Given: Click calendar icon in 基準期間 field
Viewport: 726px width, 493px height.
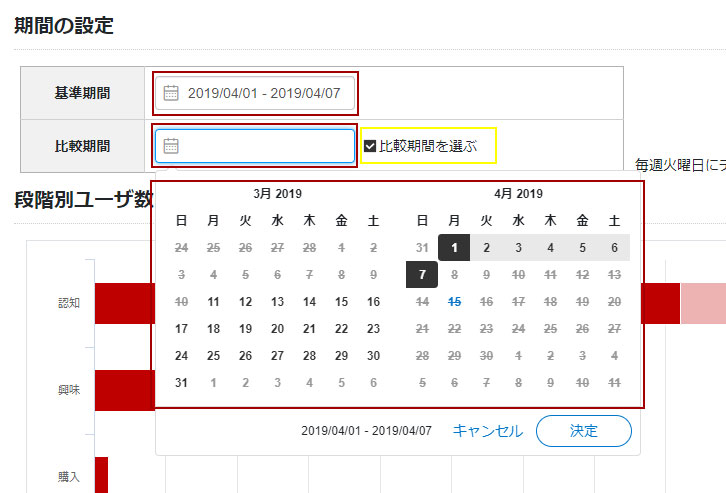Looking at the screenshot, I should coord(171,93).
